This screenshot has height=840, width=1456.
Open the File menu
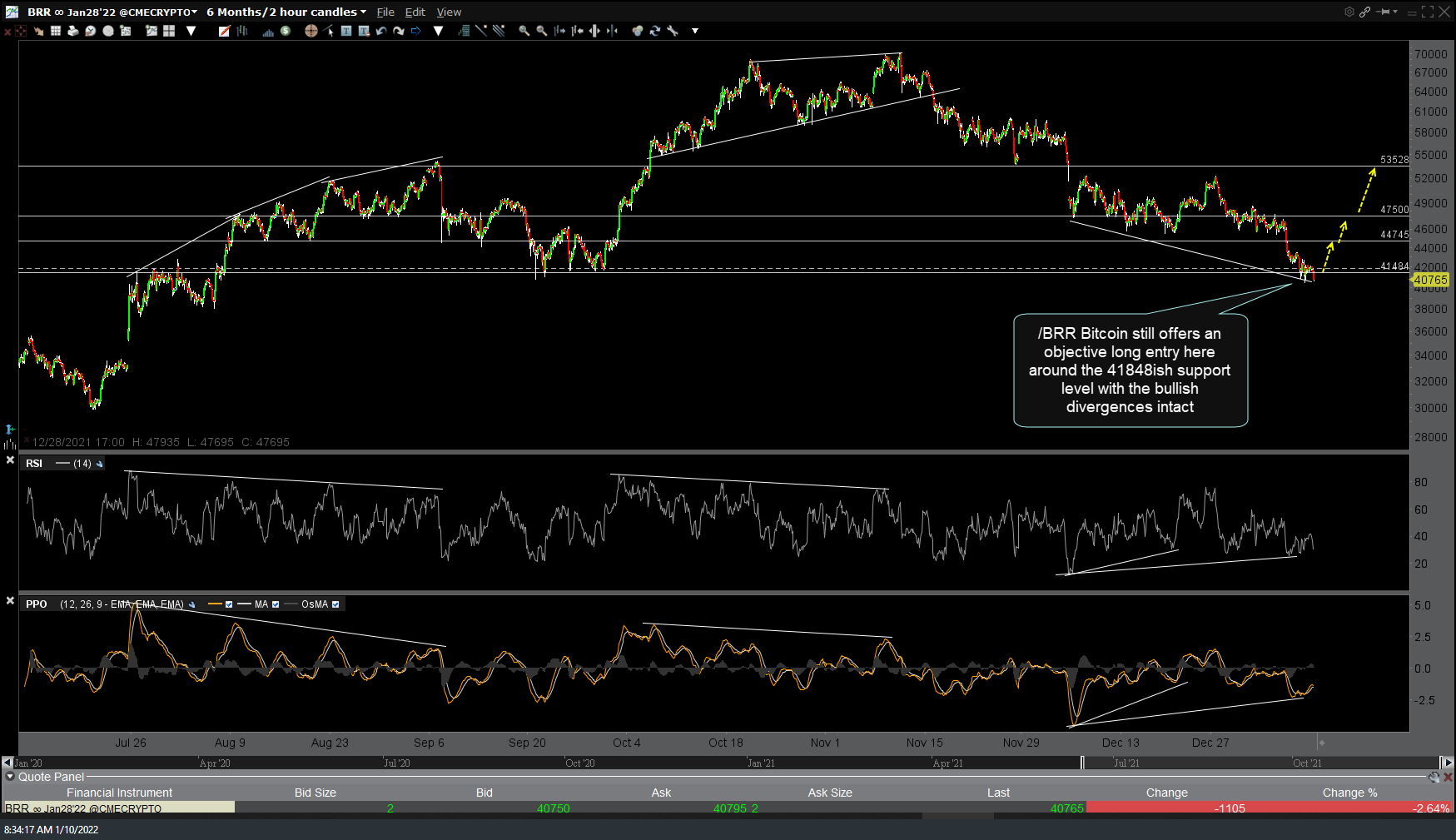click(385, 12)
